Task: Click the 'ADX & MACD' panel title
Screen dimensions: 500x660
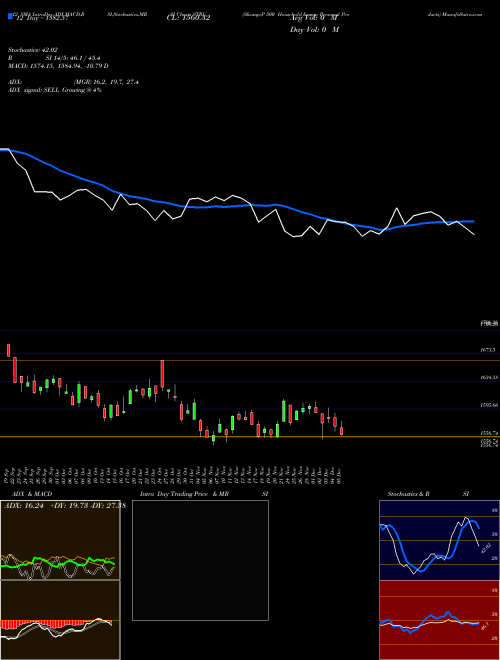Action: coord(32,494)
